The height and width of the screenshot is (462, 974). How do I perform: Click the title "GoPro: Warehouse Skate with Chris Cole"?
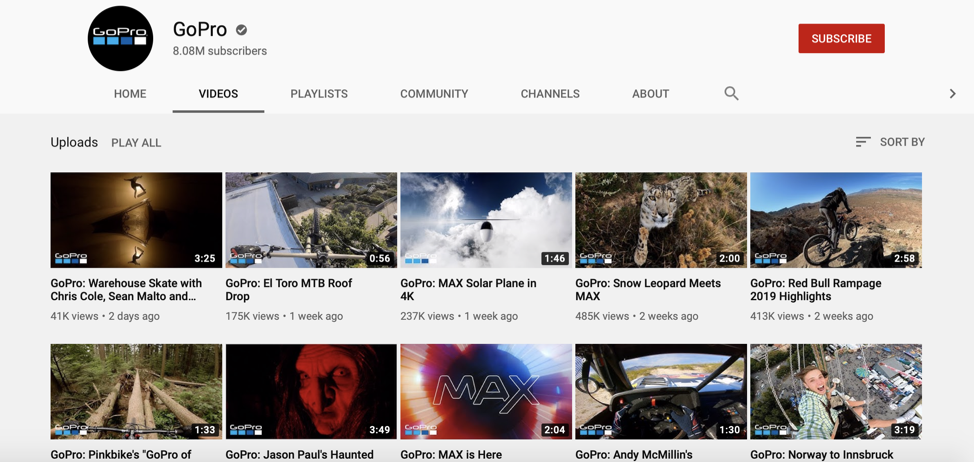(126, 289)
